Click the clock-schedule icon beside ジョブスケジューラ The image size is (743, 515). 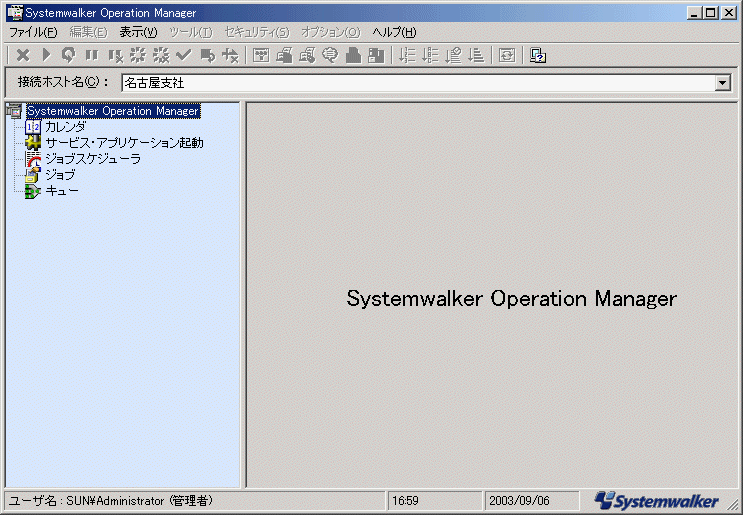click(33, 159)
